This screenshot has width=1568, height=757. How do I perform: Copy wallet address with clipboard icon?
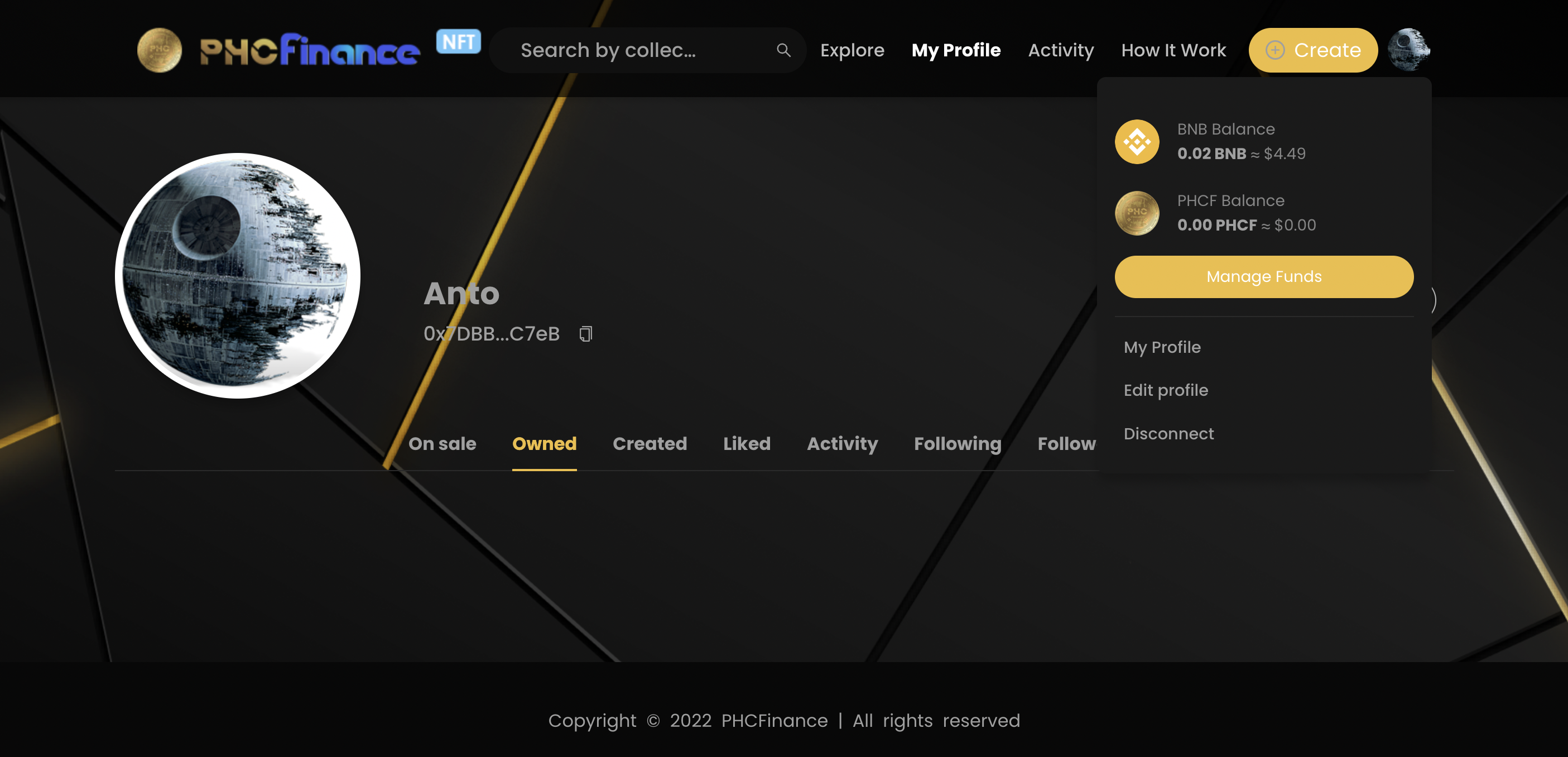(585, 334)
